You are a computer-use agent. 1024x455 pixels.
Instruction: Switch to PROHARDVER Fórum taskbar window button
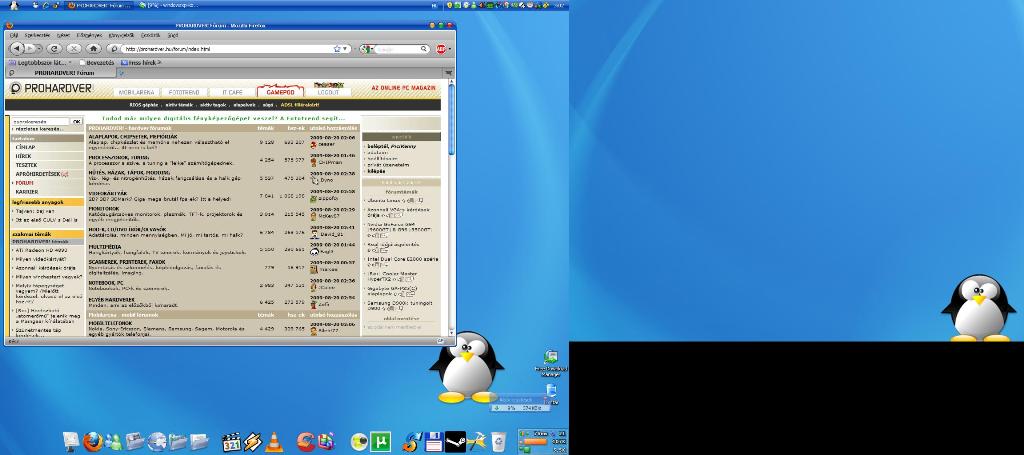tap(101, 5)
